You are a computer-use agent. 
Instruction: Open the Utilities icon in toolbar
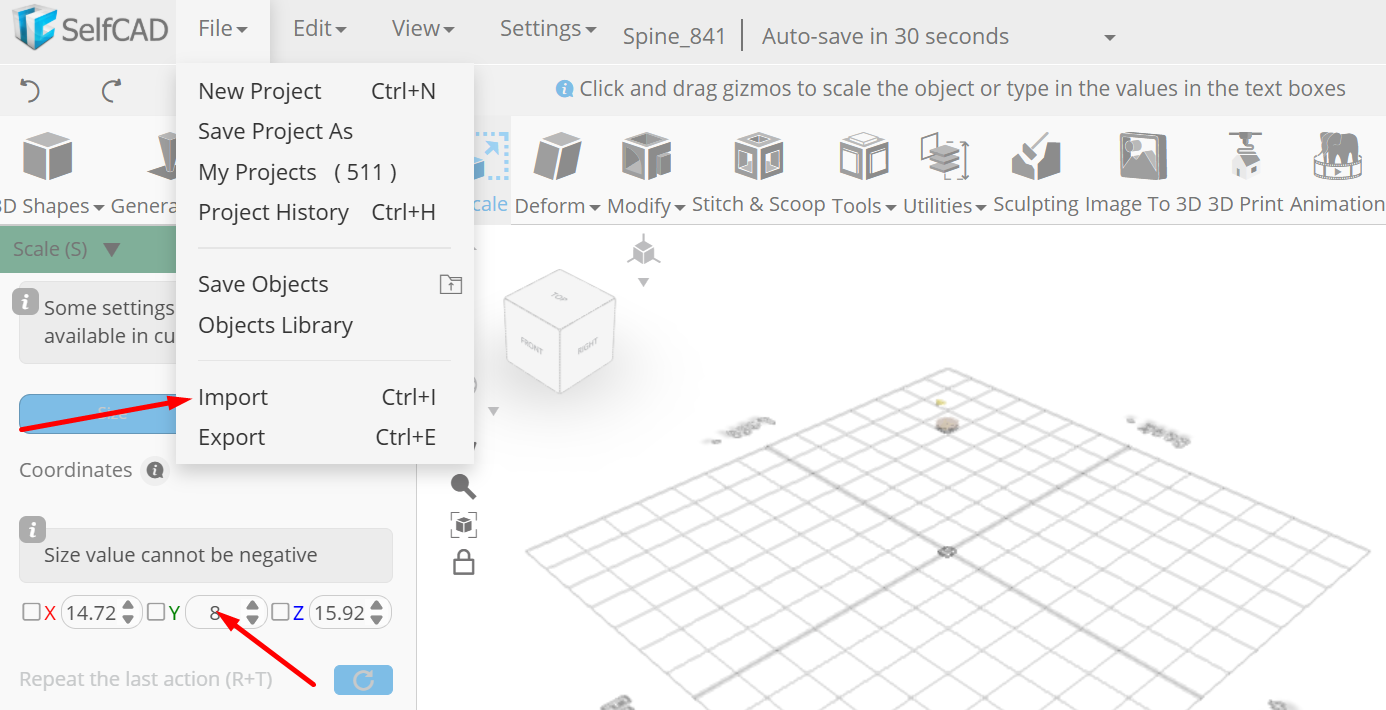pyautogui.click(x=944, y=157)
